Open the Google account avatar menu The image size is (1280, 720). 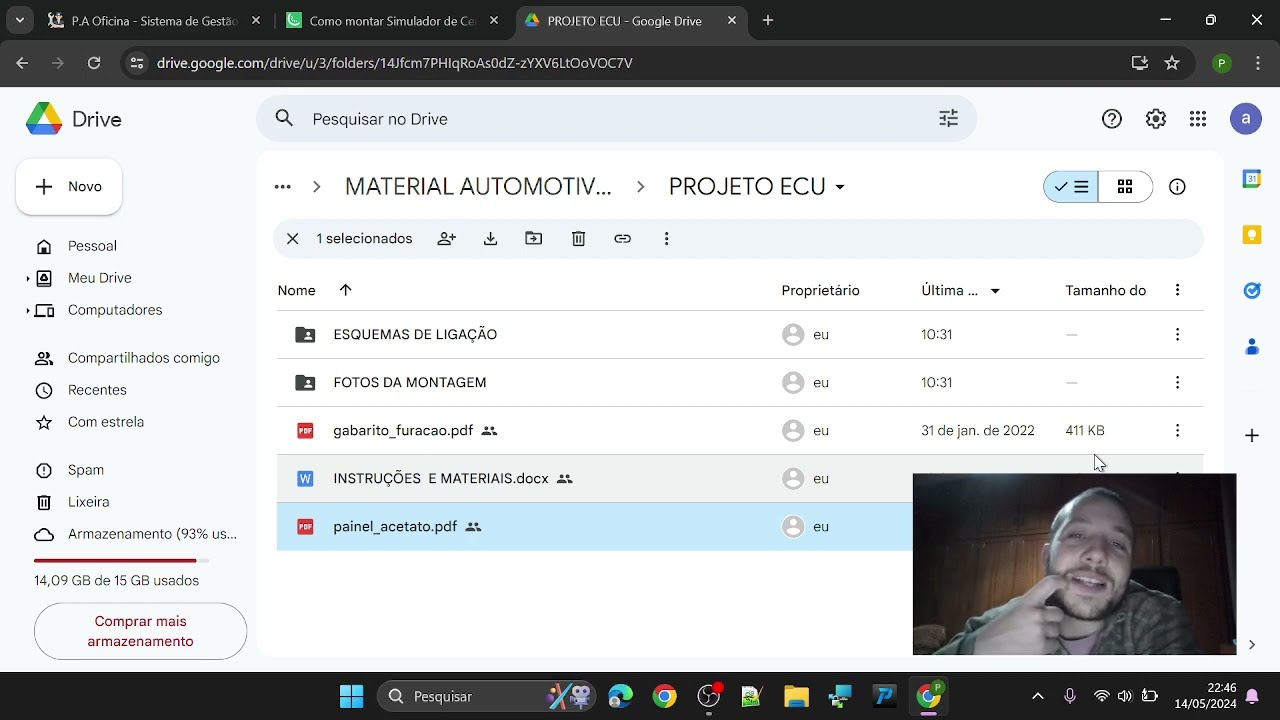point(1245,119)
